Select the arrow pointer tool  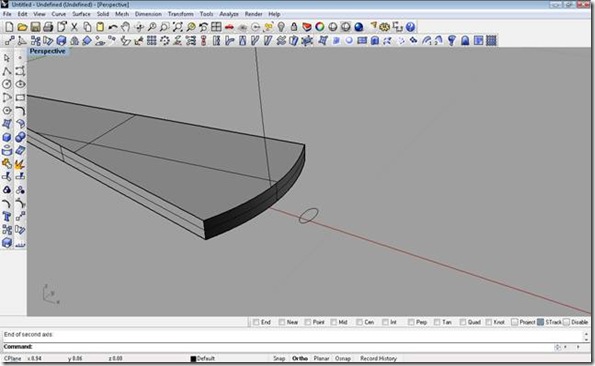[7, 58]
